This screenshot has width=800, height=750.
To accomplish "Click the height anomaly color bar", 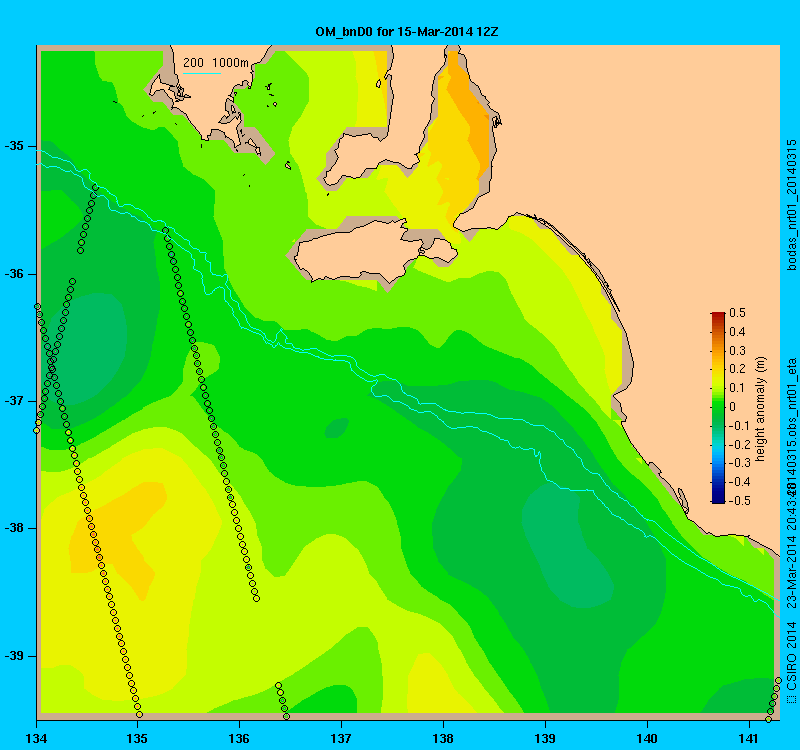I will (718, 408).
